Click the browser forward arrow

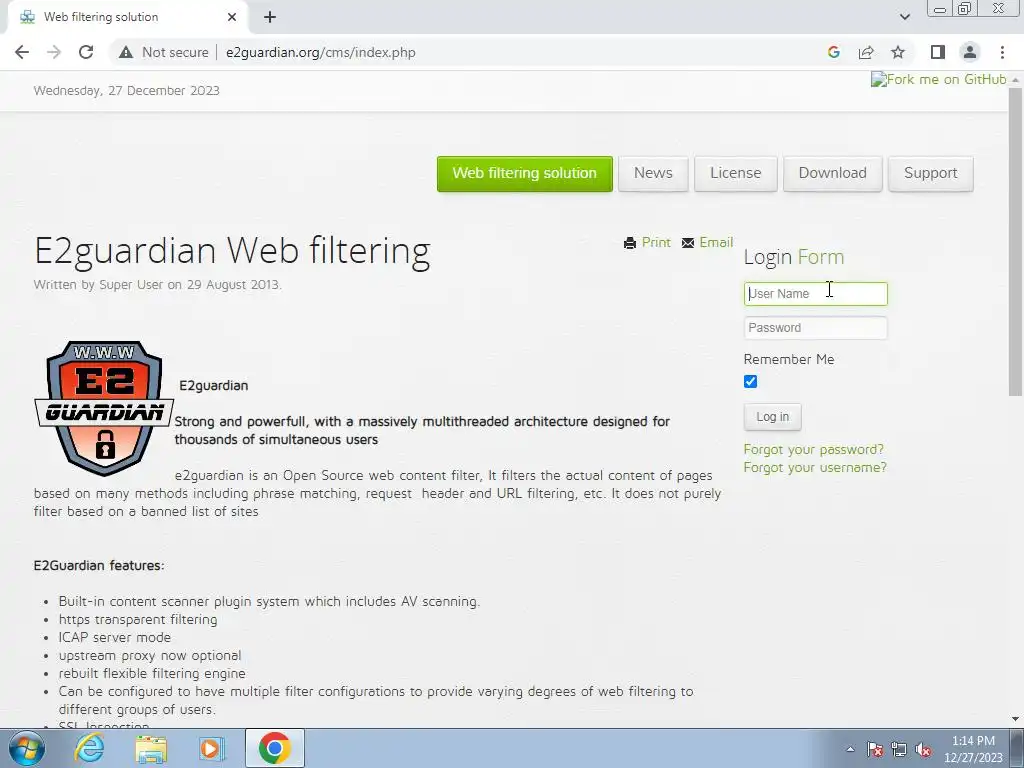coord(54,52)
